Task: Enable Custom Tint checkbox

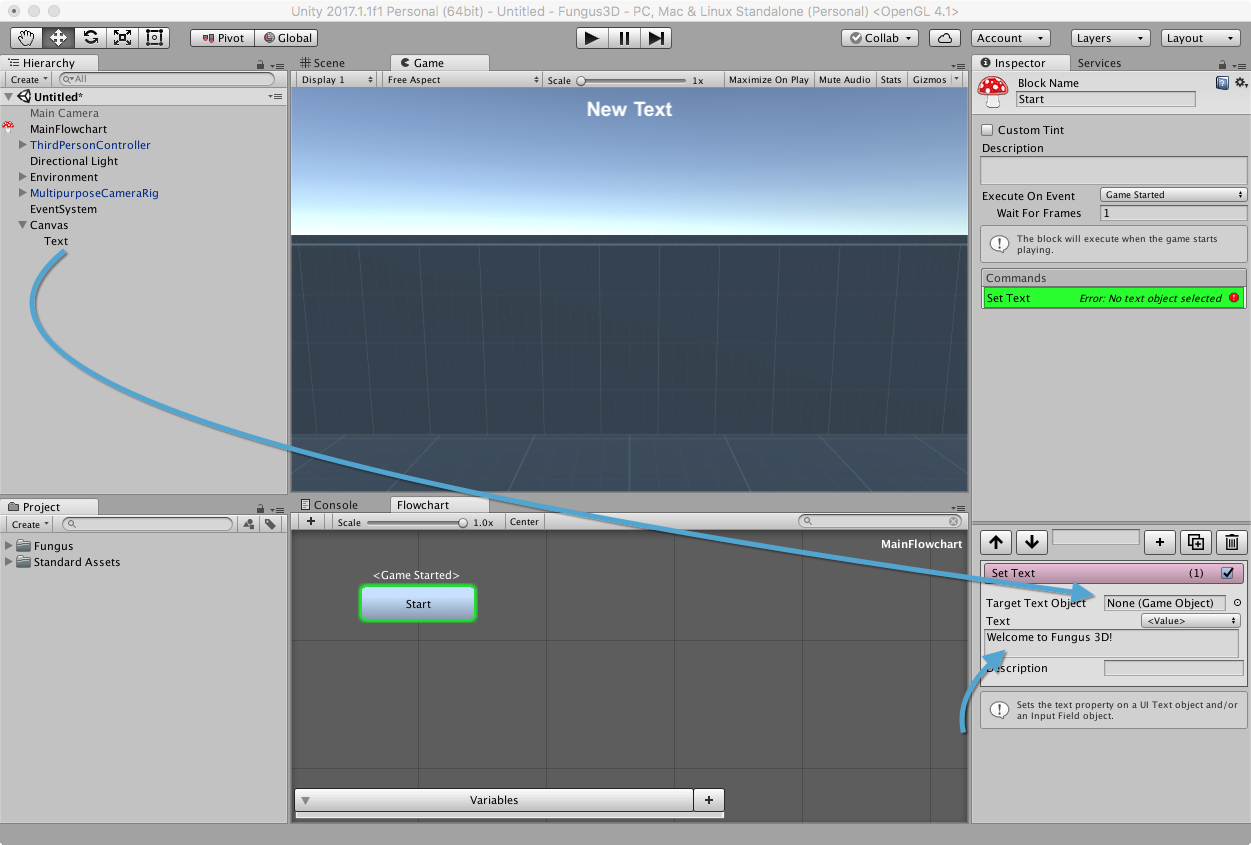Action: tap(988, 130)
